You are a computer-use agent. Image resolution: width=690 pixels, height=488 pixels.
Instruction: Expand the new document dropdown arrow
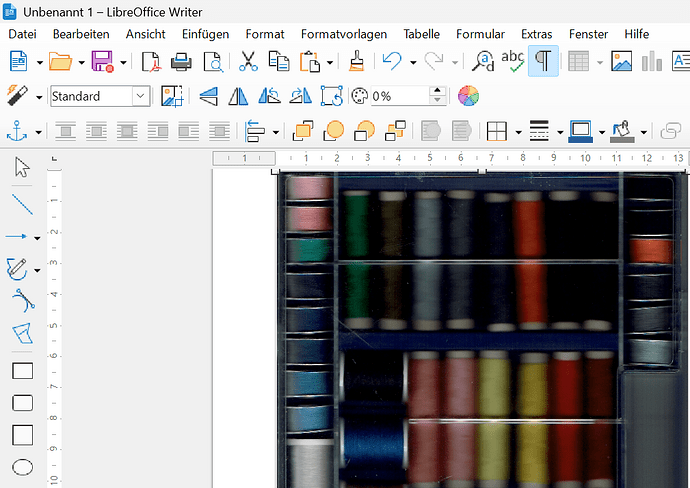(40, 62)
